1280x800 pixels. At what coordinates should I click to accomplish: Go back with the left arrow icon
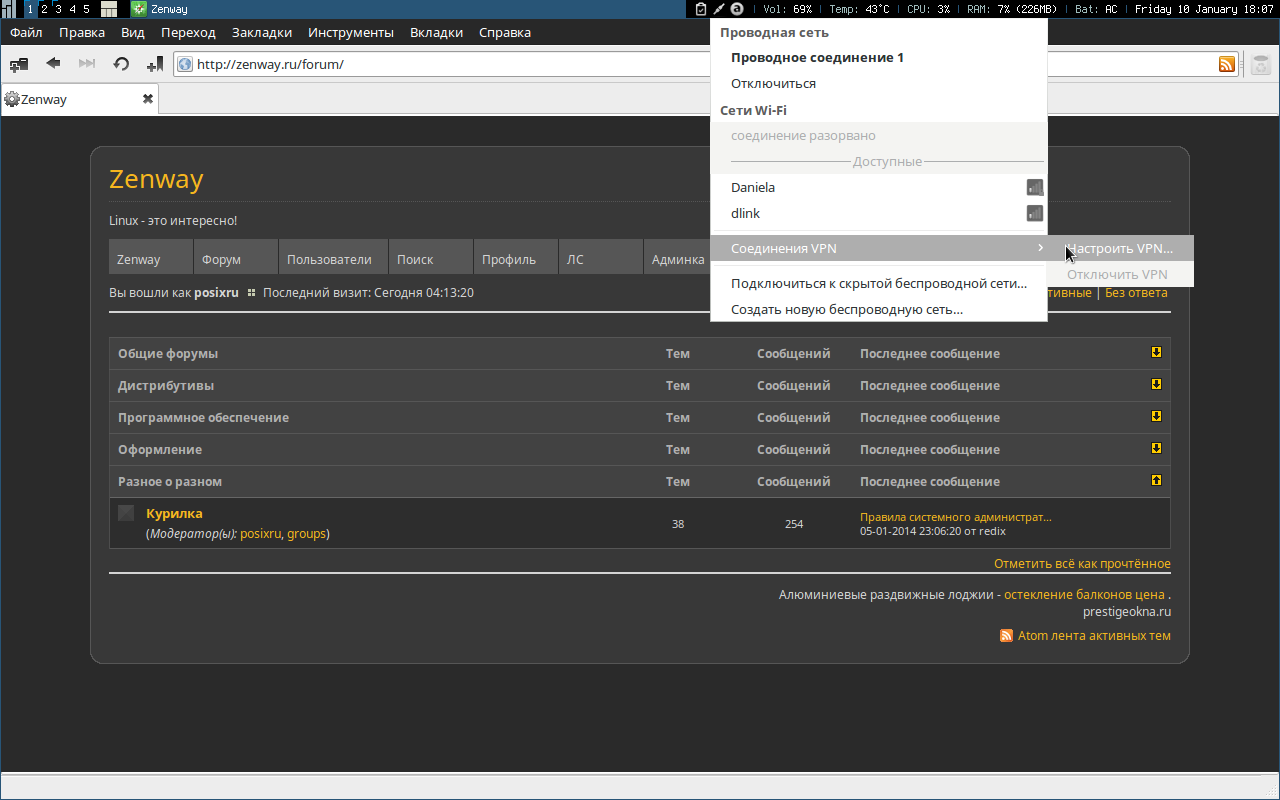[53, 63]
